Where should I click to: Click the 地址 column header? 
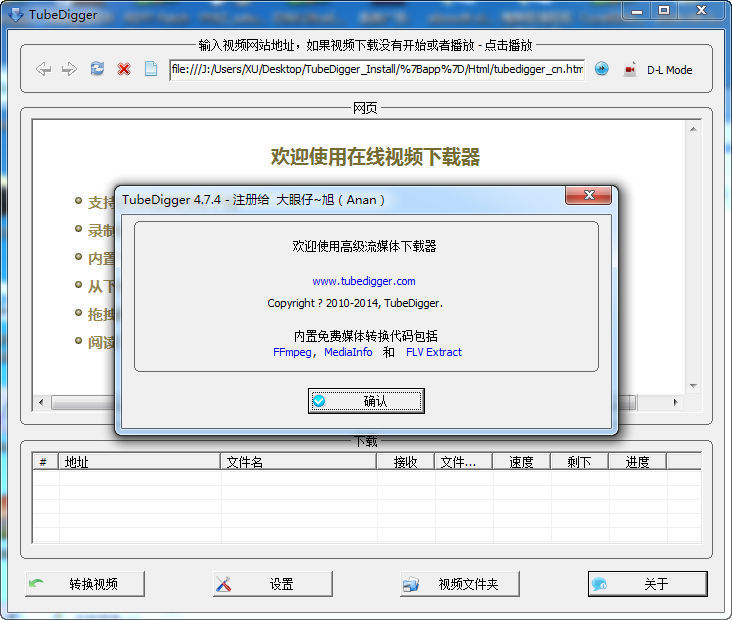(x=139, y=462)
